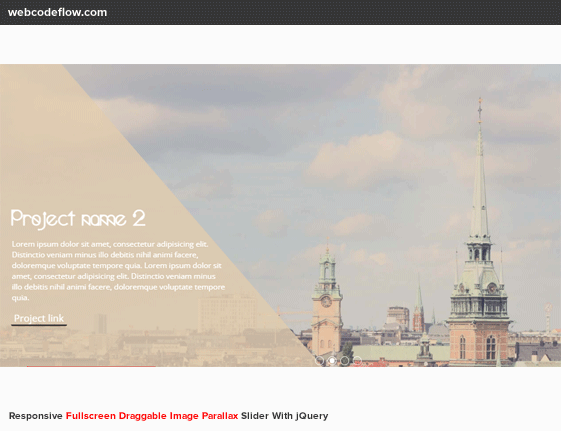Open the webcodeflow.com header link
561x431 pixels.
[57, 12]
